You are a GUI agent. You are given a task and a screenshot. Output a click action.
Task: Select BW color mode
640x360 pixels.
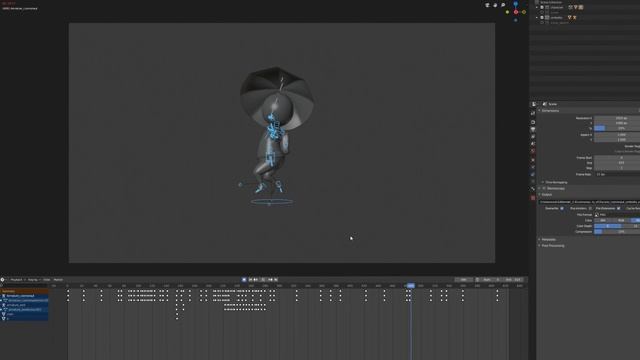click(x=603, y=220)
